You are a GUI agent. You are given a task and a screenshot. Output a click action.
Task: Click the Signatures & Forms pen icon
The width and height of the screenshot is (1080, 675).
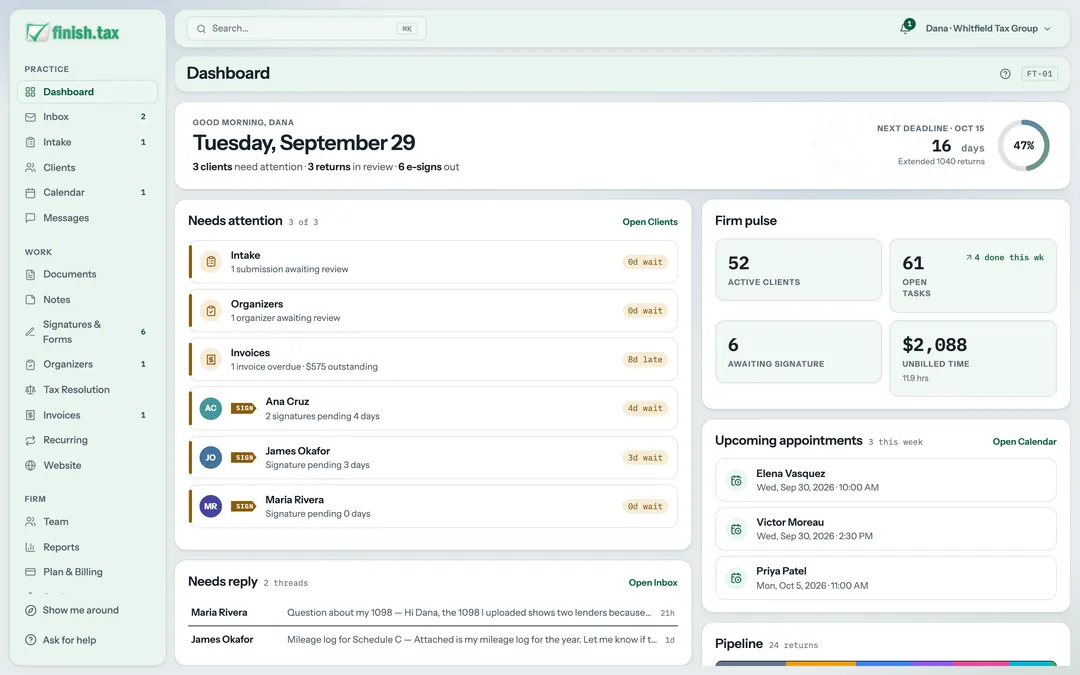click(30, 331)
